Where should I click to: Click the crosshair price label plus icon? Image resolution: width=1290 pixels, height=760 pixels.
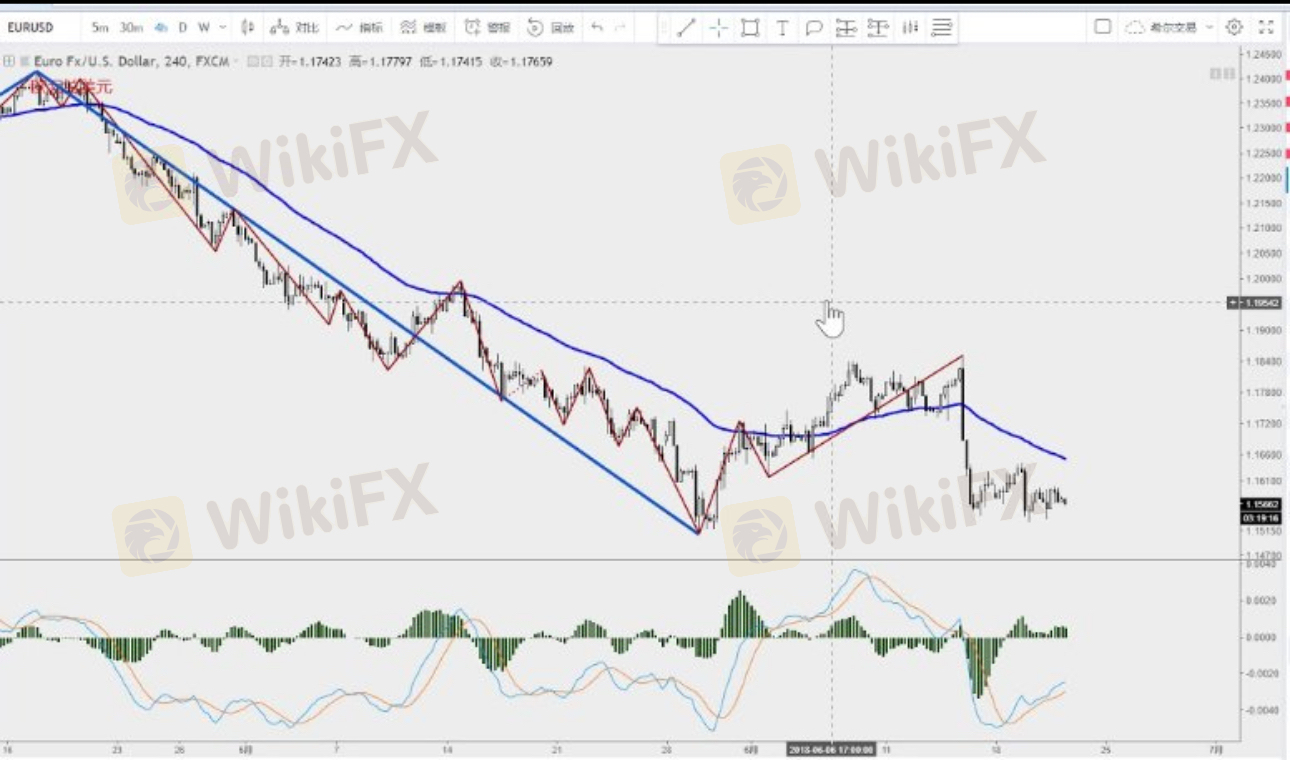(x=1233, y=303)
